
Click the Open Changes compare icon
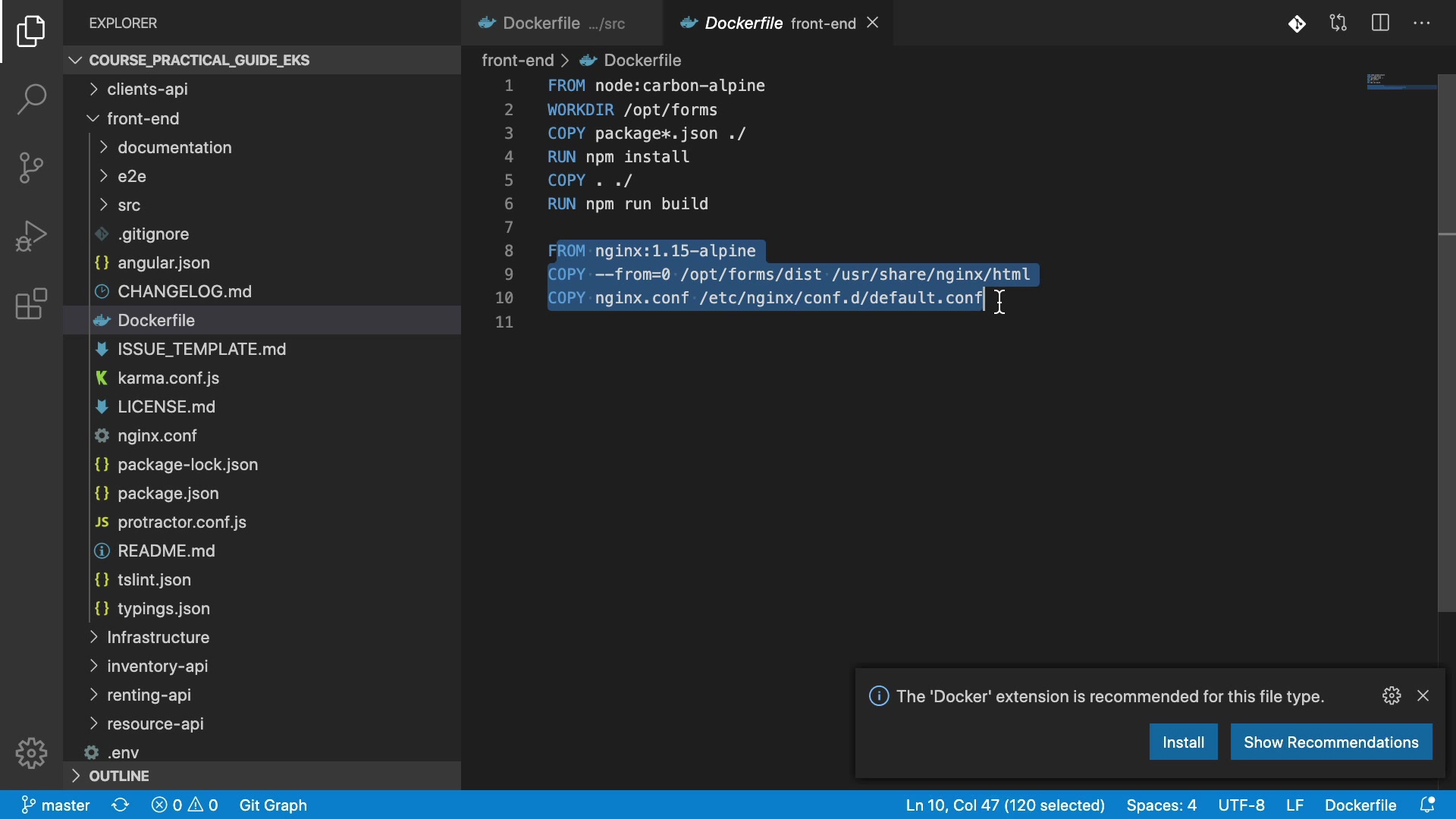point(1338,24)
